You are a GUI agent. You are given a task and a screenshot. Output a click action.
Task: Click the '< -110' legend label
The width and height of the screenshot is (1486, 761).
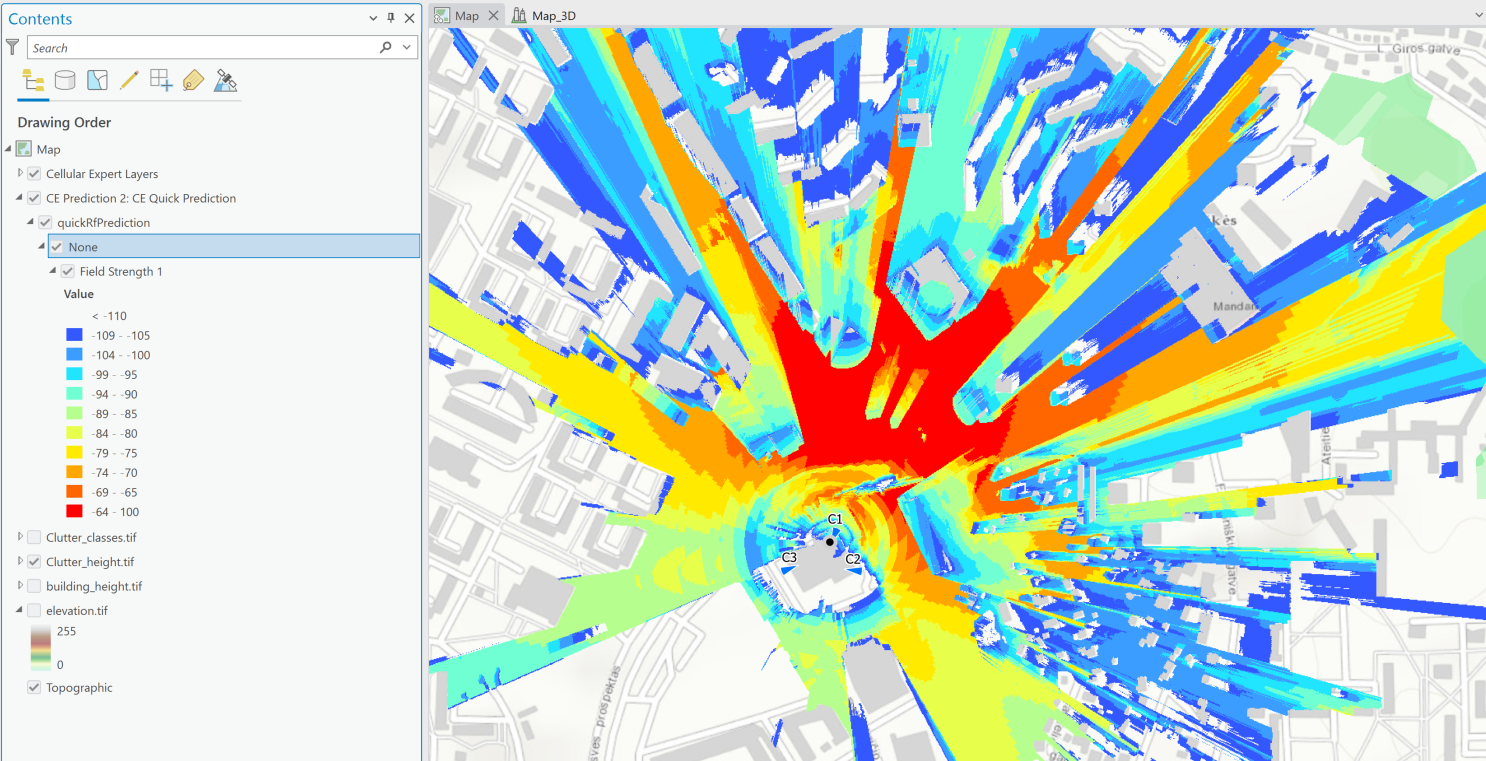point(109,316)
